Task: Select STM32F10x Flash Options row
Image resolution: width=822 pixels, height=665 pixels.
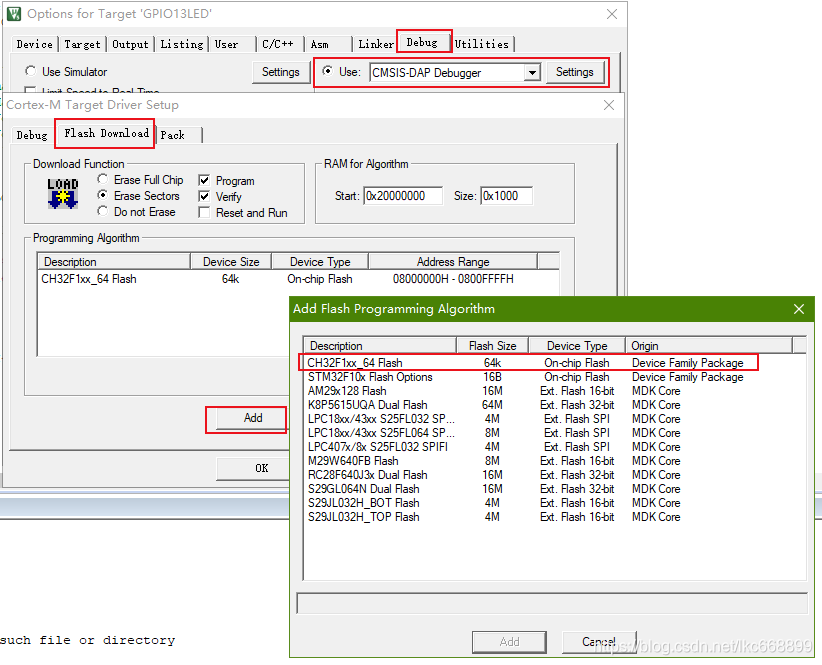Action: (x=555, y=377)
